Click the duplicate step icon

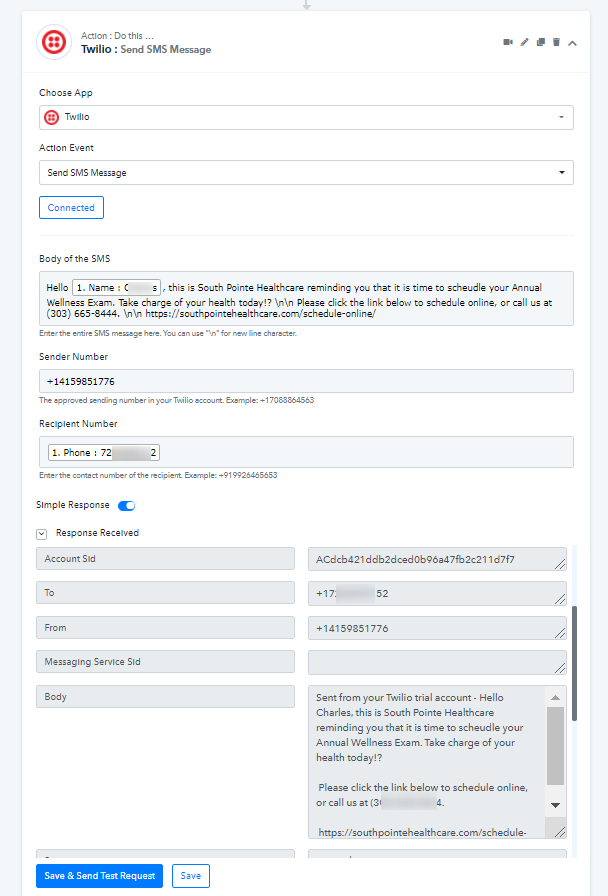pos(540,42)
